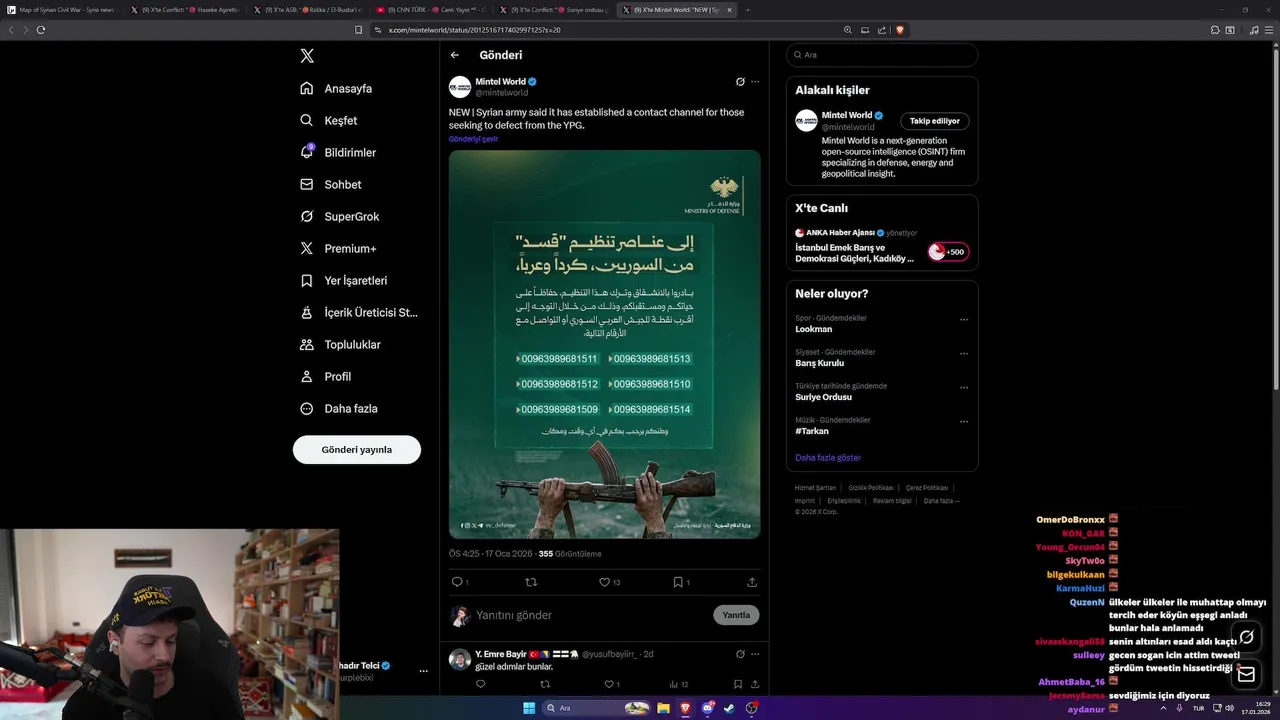The image size is (1280, 720).
Task: Open SuperGrok in the sidebar
Action: click(x=339, y=217)
